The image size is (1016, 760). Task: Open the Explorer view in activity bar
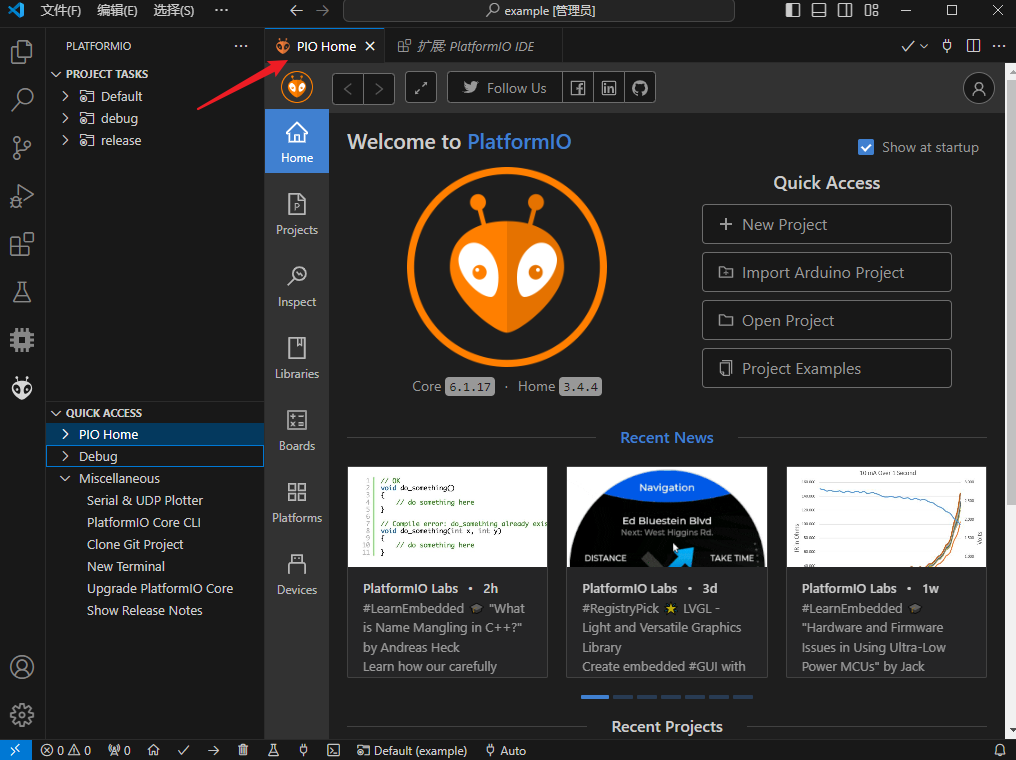coord(22,52)
